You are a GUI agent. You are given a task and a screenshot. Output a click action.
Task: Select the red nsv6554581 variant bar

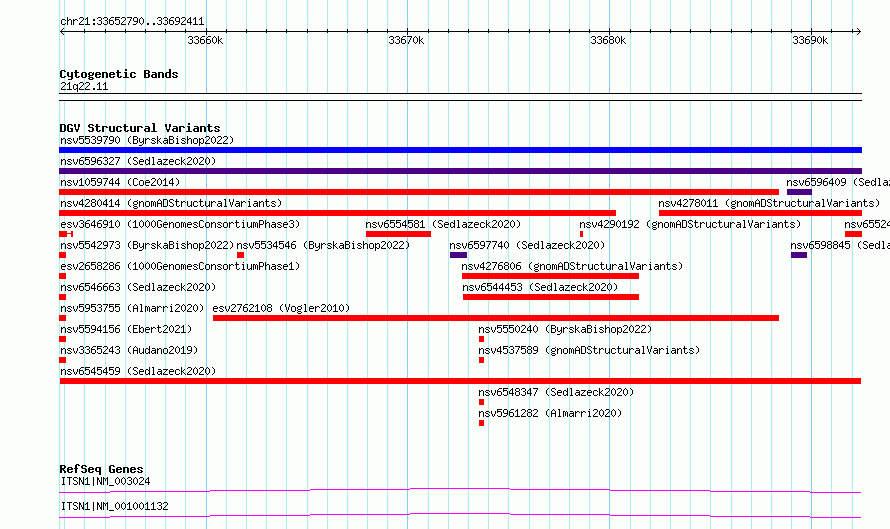[x=398, y=234]
